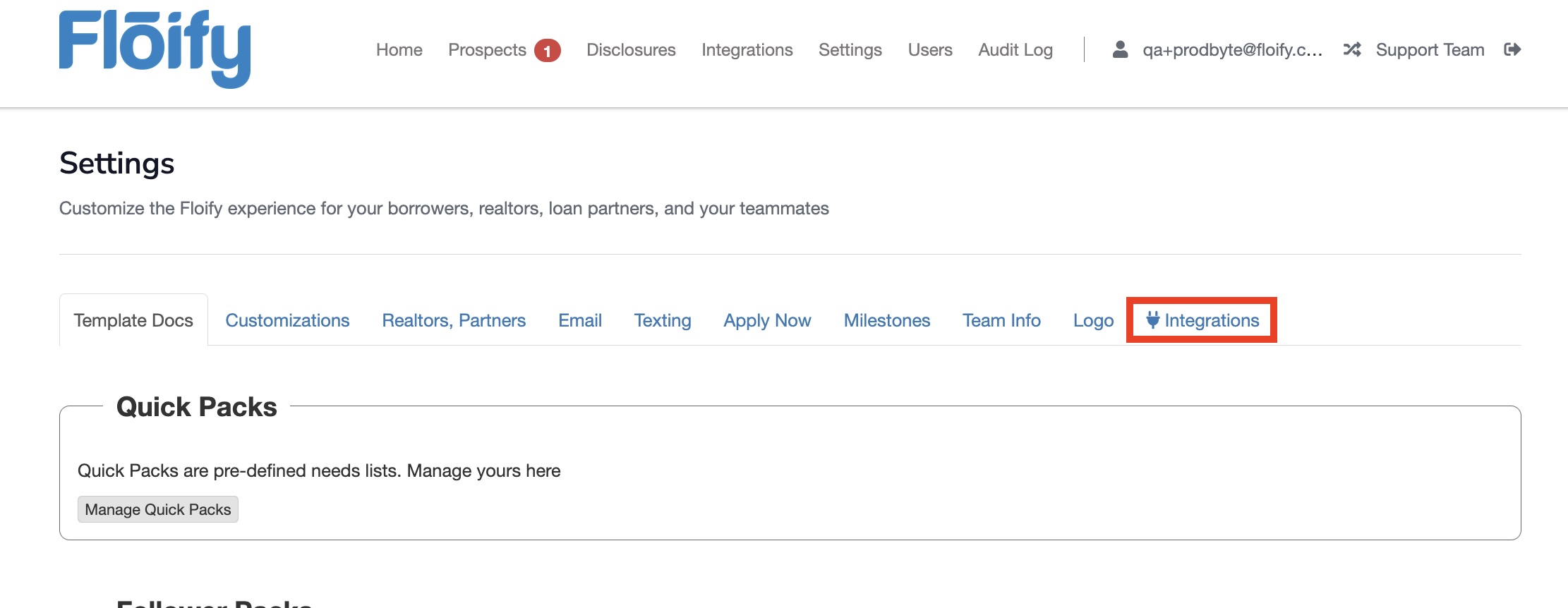
Task: Click the logout icon
Action: click(1512, 49)
